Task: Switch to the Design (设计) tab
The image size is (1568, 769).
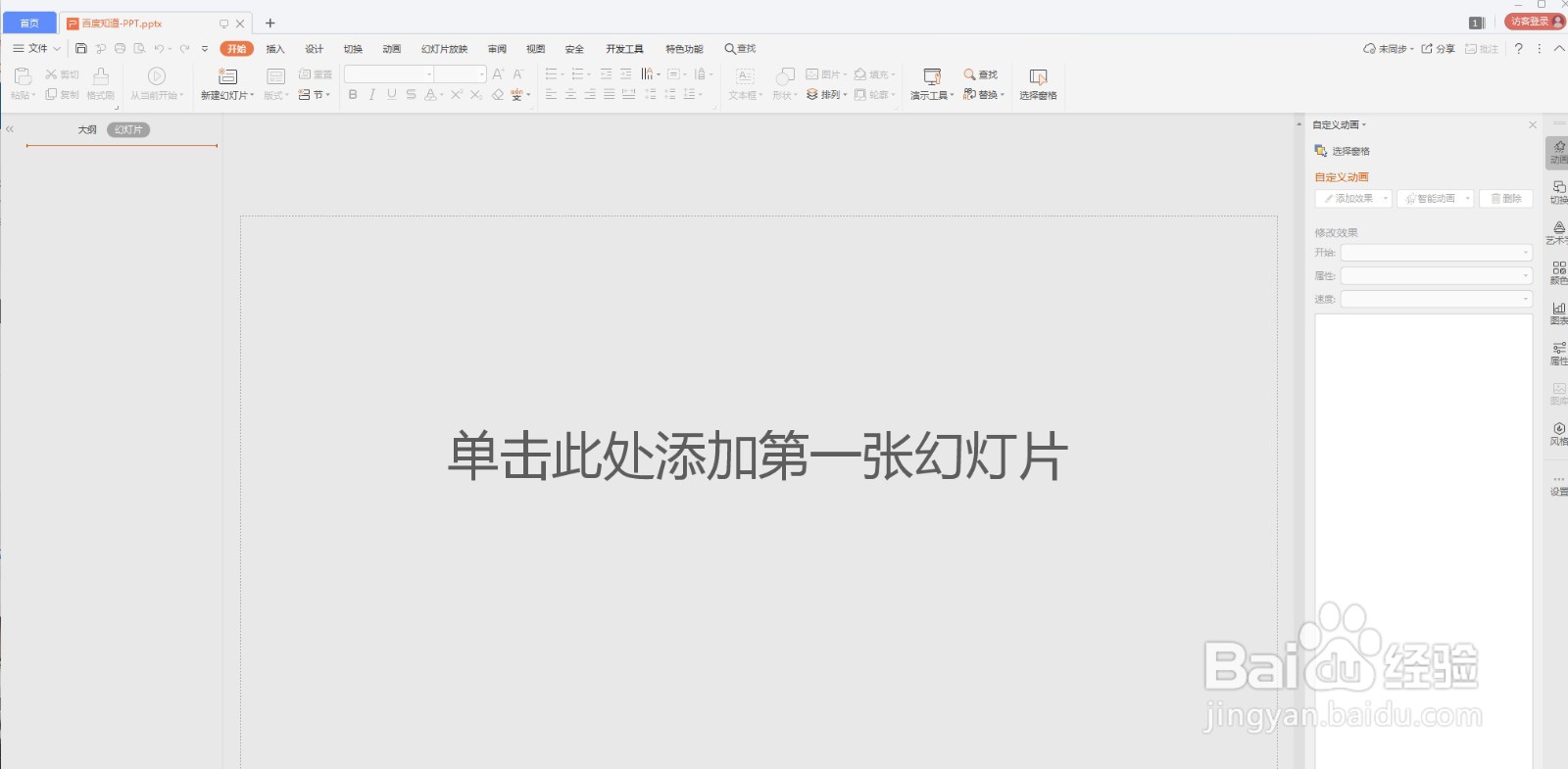Action: tap(314, 49)
